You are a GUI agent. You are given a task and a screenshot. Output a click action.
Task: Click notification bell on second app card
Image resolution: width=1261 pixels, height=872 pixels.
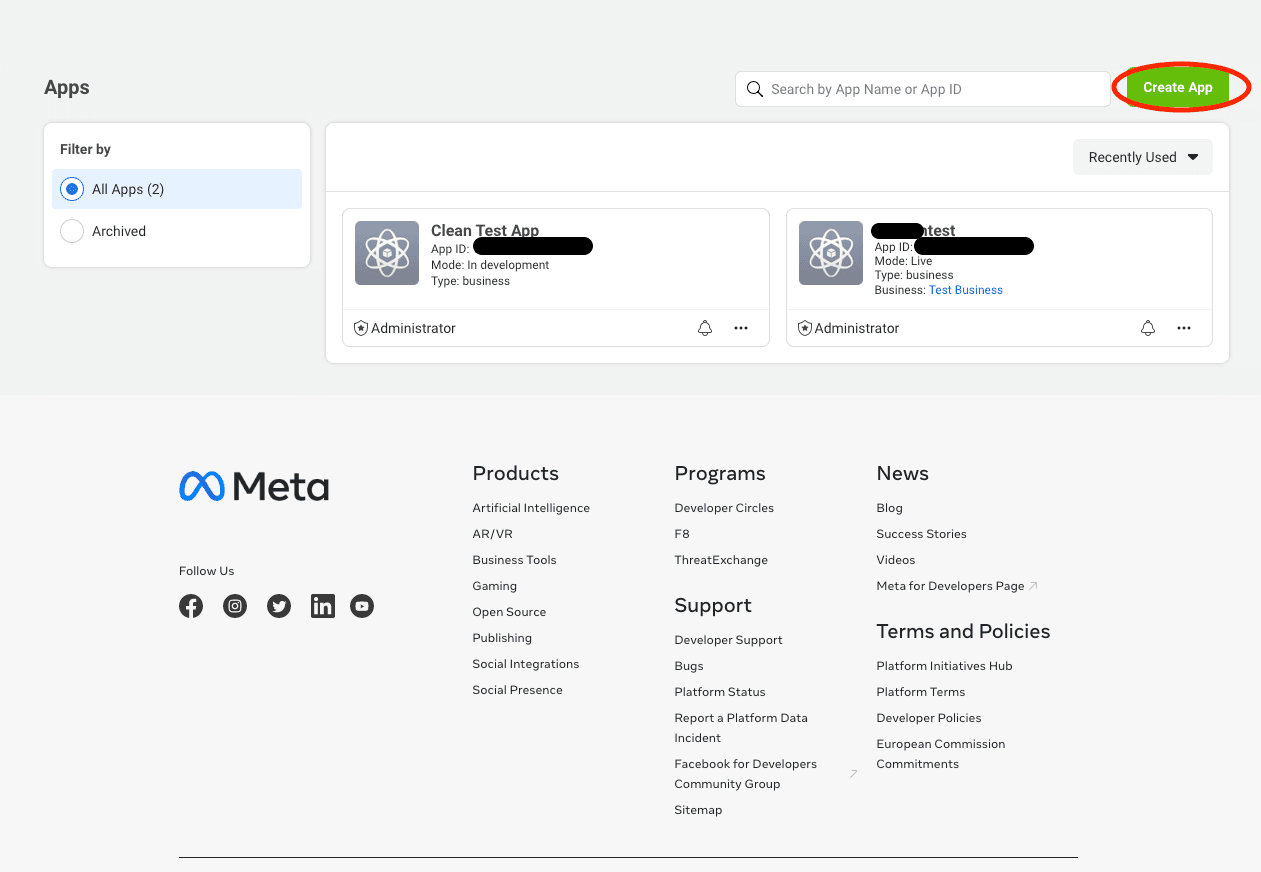[x=1148, y=328]
